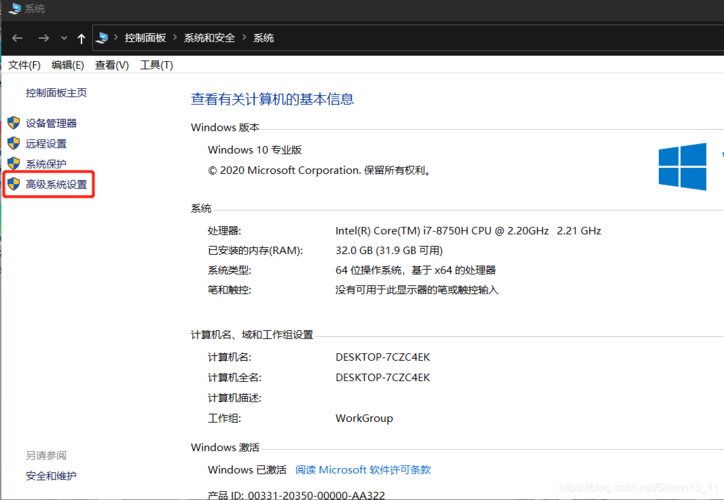Click the Windows 10 logo image
The width and height of the screenshot is (724, 500).
683,166
